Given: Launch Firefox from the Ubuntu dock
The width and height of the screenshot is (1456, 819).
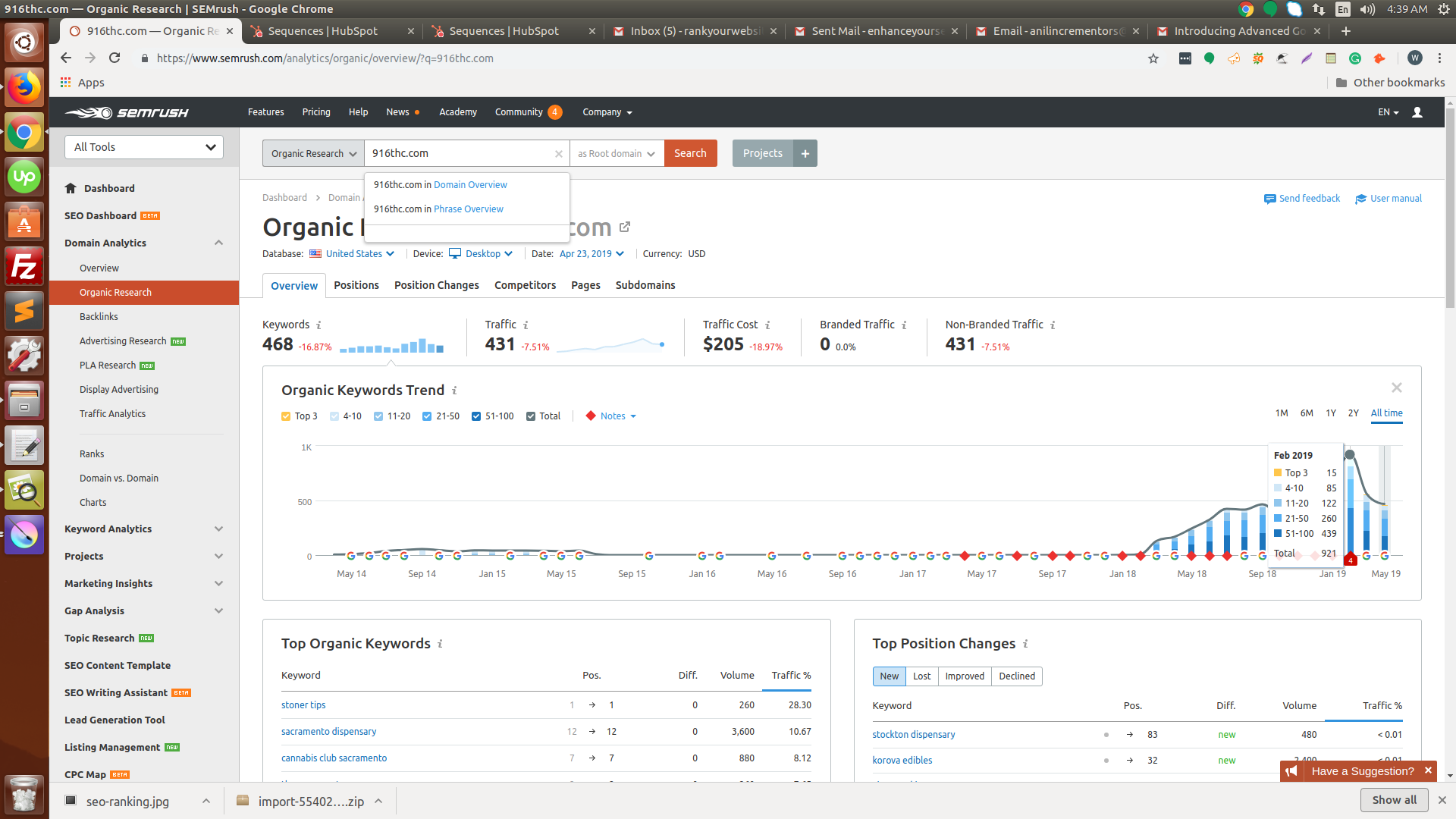Looking at the screenshot, I should (x=24, y=88).
